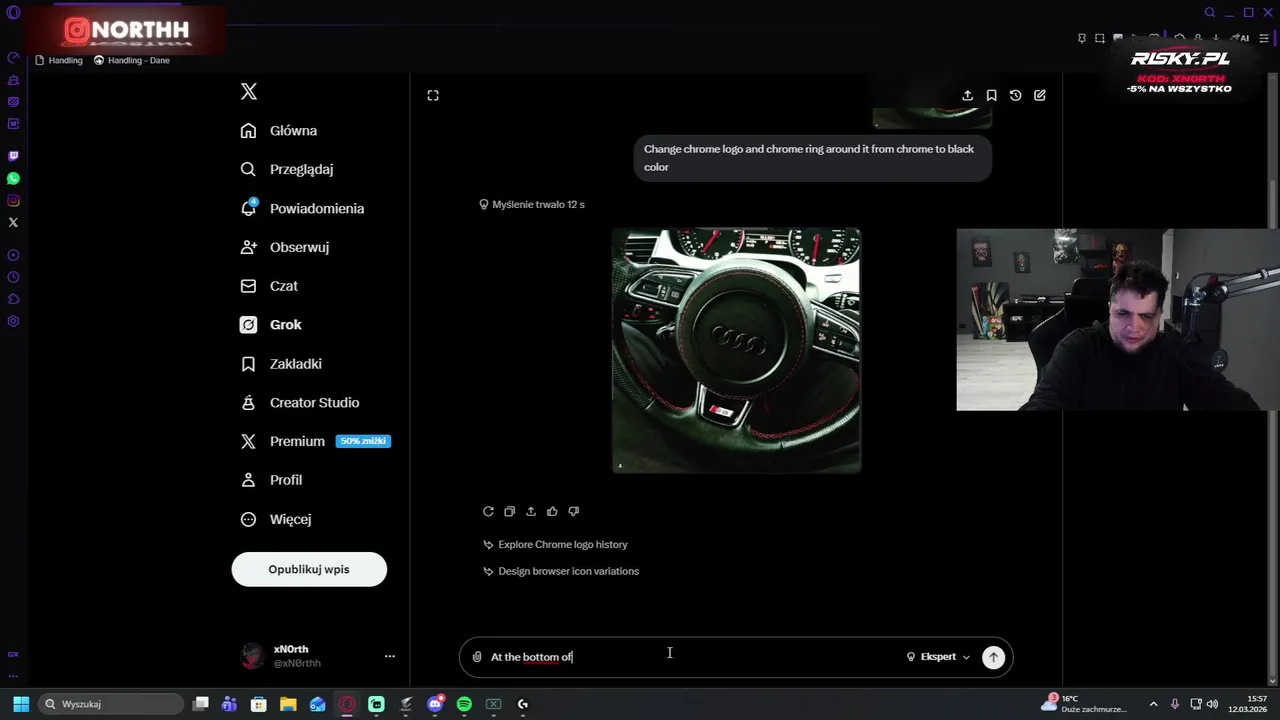Open Task View on taskbar
This screenshot has width=1280, height=720.
coord(200,704)
